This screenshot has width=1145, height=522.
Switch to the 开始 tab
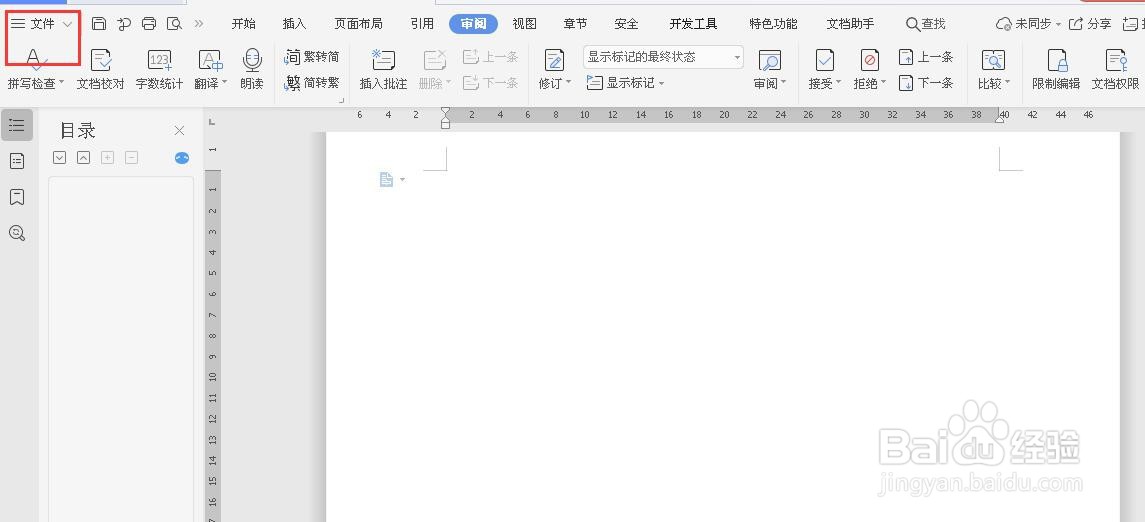[243, 24]
